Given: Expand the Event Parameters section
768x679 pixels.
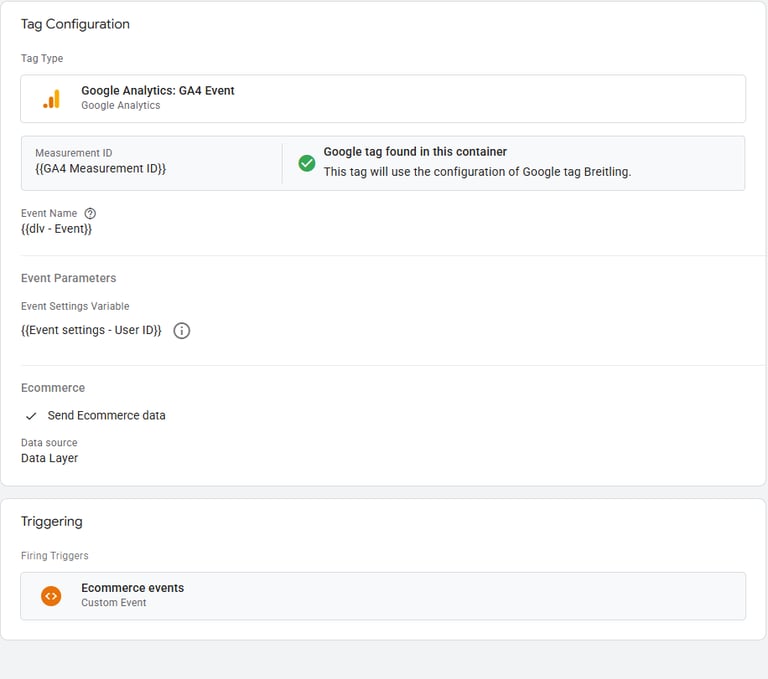Looking at the screenshot, I should pos(68,278).
